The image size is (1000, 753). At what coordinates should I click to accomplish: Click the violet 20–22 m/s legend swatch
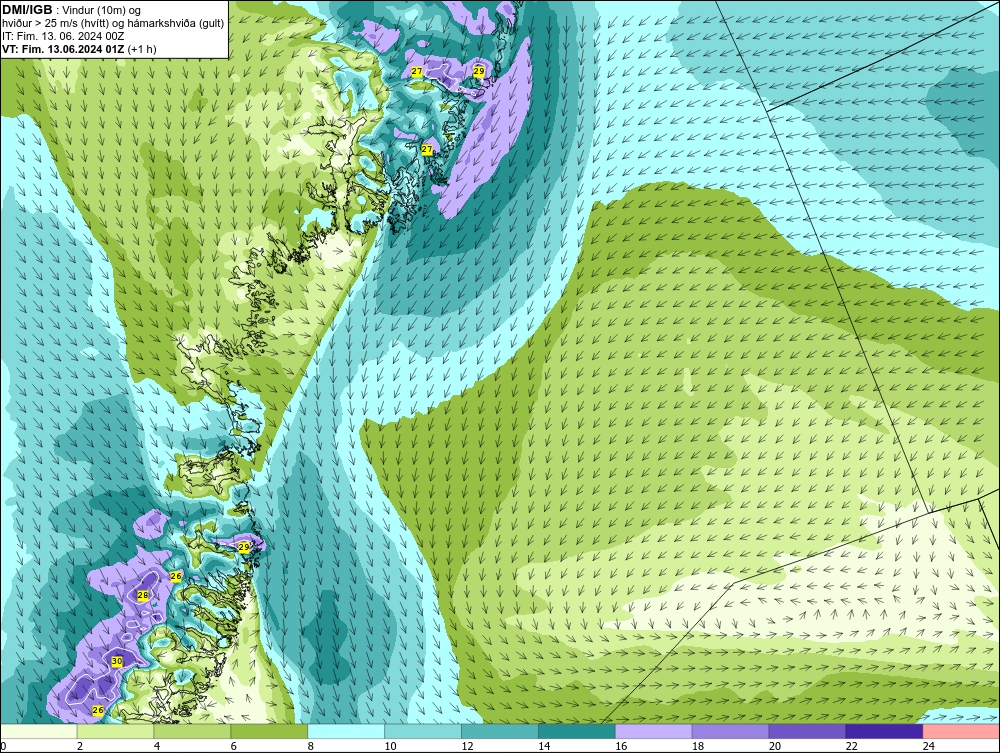pos(807,731)
